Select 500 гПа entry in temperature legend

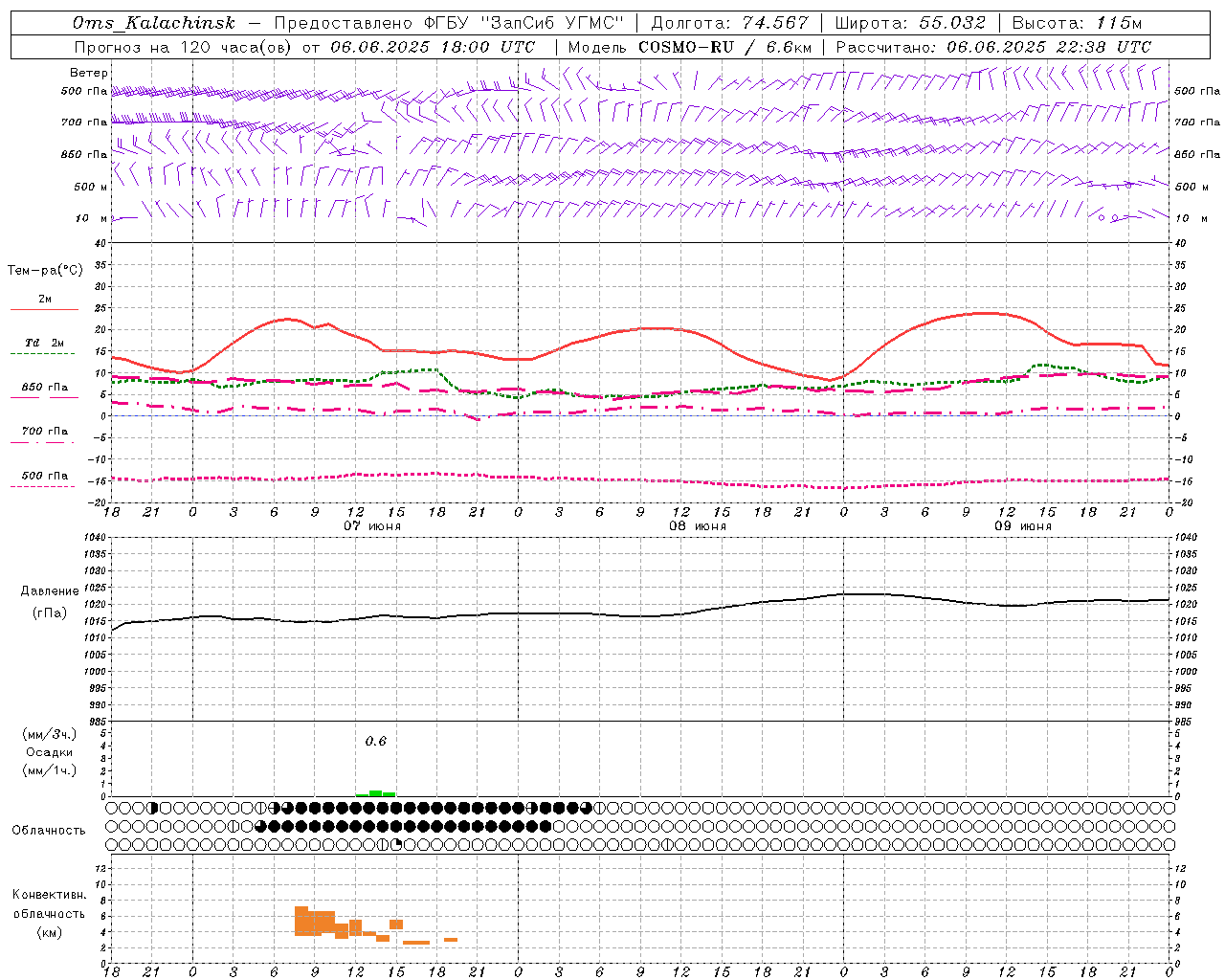[x=44, y=476]
